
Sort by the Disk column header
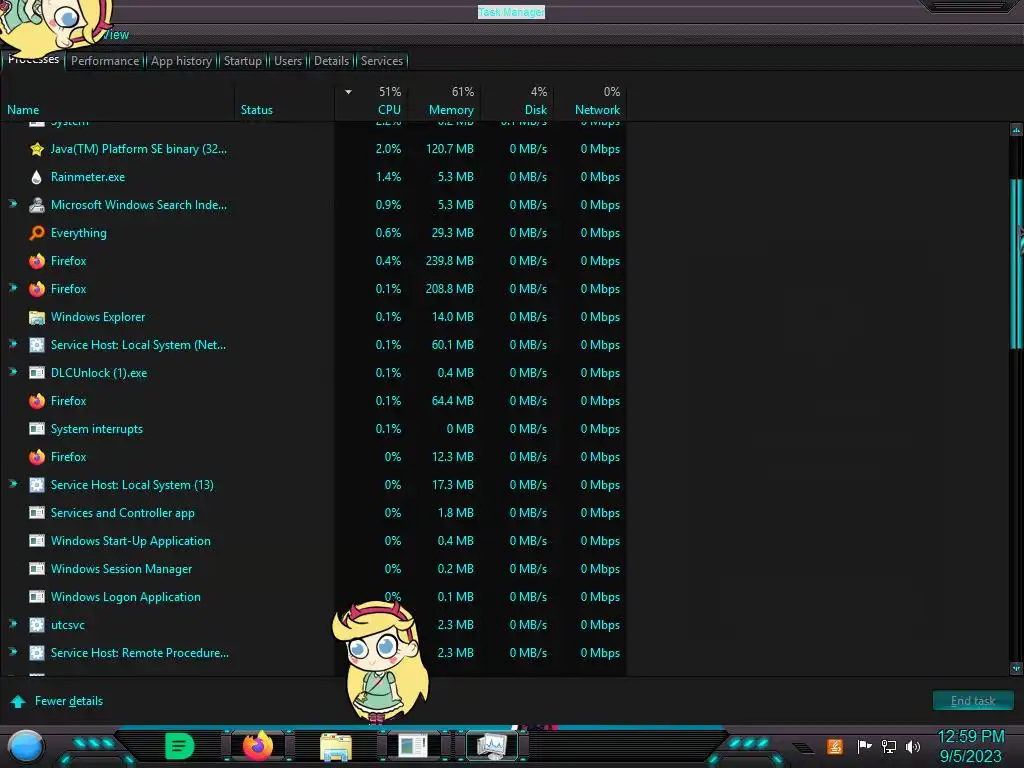tap(536, 110)
